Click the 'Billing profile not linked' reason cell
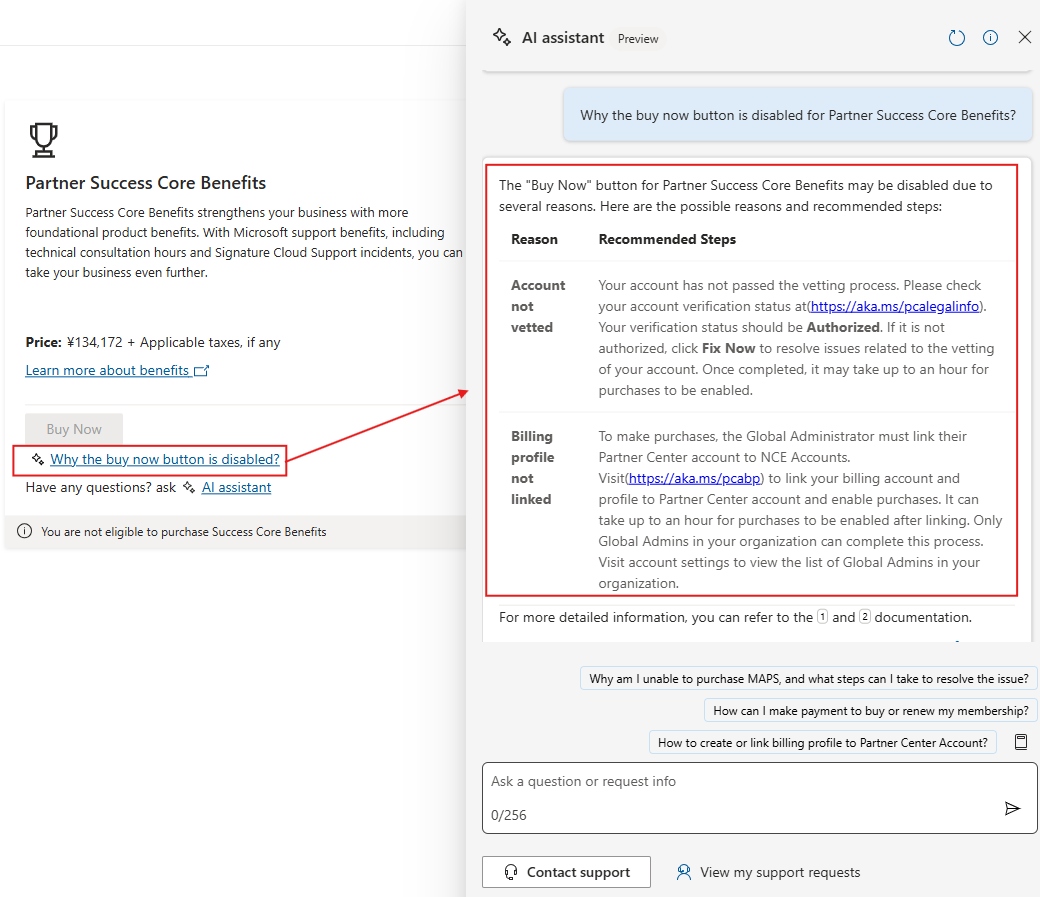This screenshot has width=1040, height=897. tap(533, 468)
